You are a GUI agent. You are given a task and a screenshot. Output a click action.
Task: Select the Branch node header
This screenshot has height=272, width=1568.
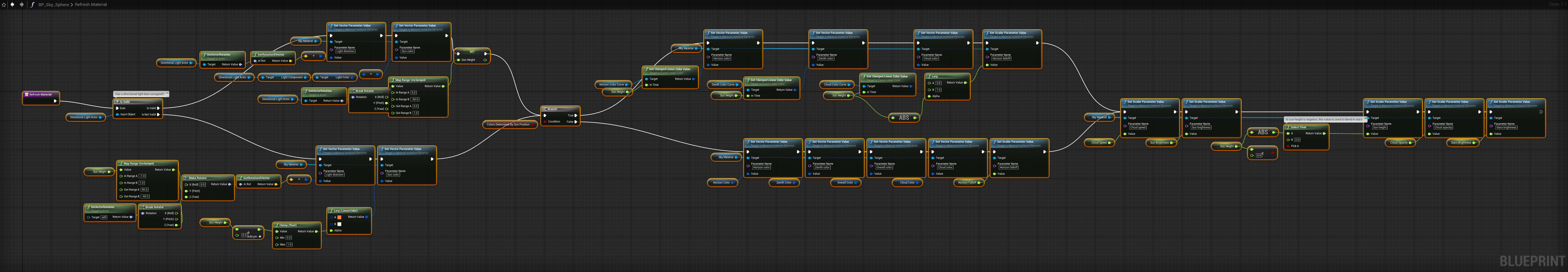pos(553,109)
